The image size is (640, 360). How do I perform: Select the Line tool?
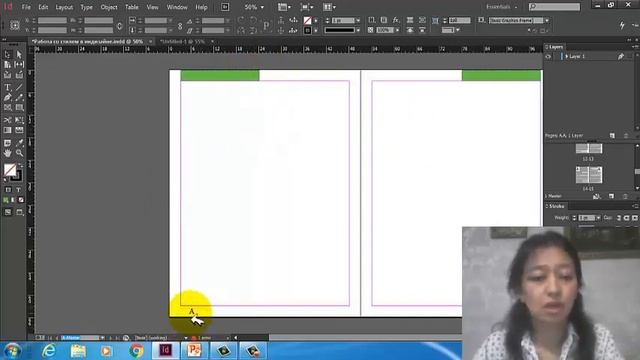19,87
